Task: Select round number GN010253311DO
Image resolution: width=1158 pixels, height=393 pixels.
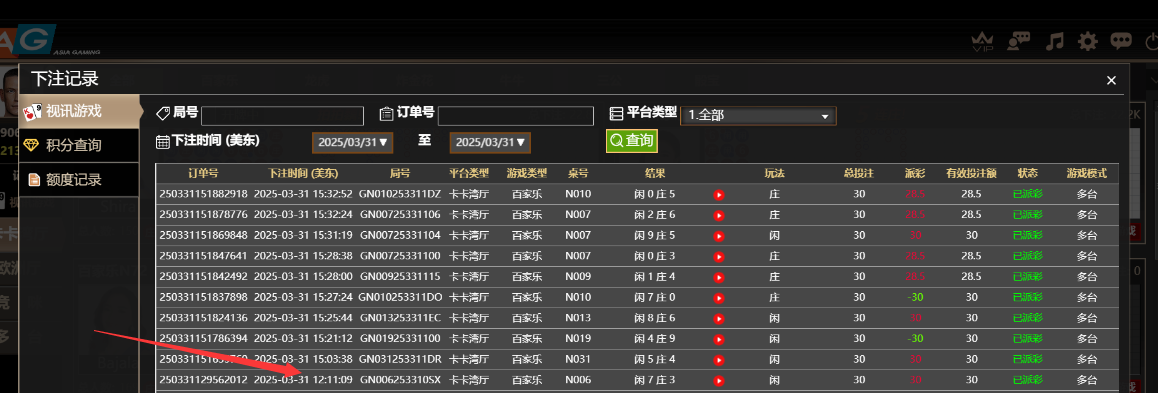Action: (x=400, y=298)
